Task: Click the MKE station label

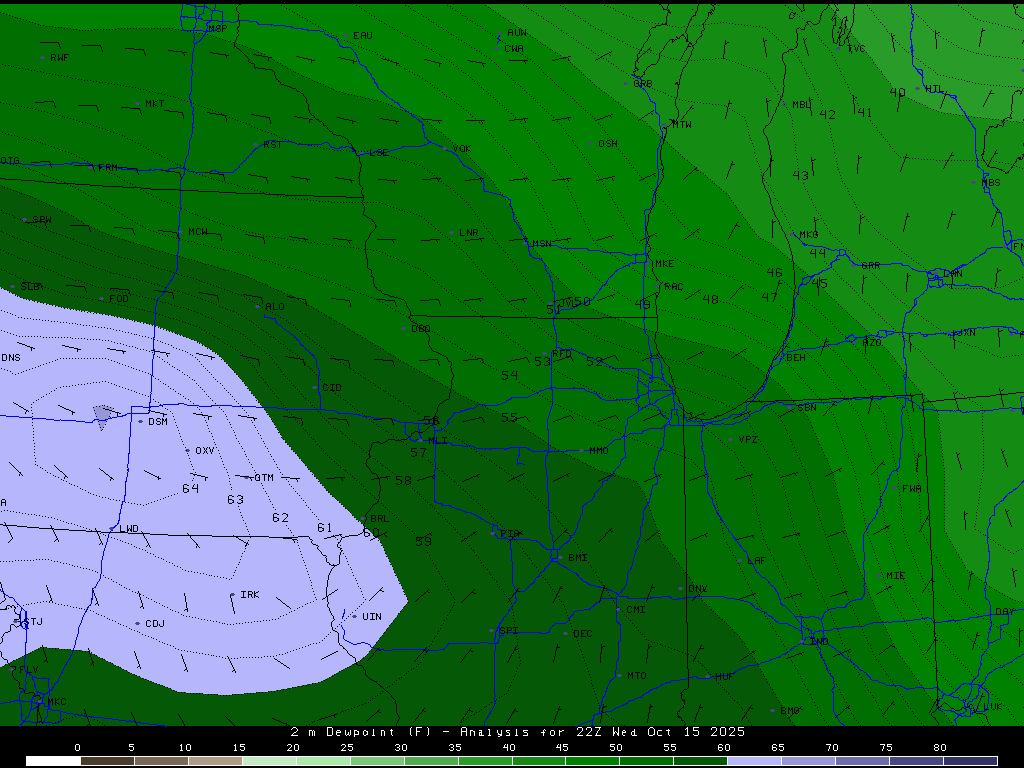Action: click(664, 264)
